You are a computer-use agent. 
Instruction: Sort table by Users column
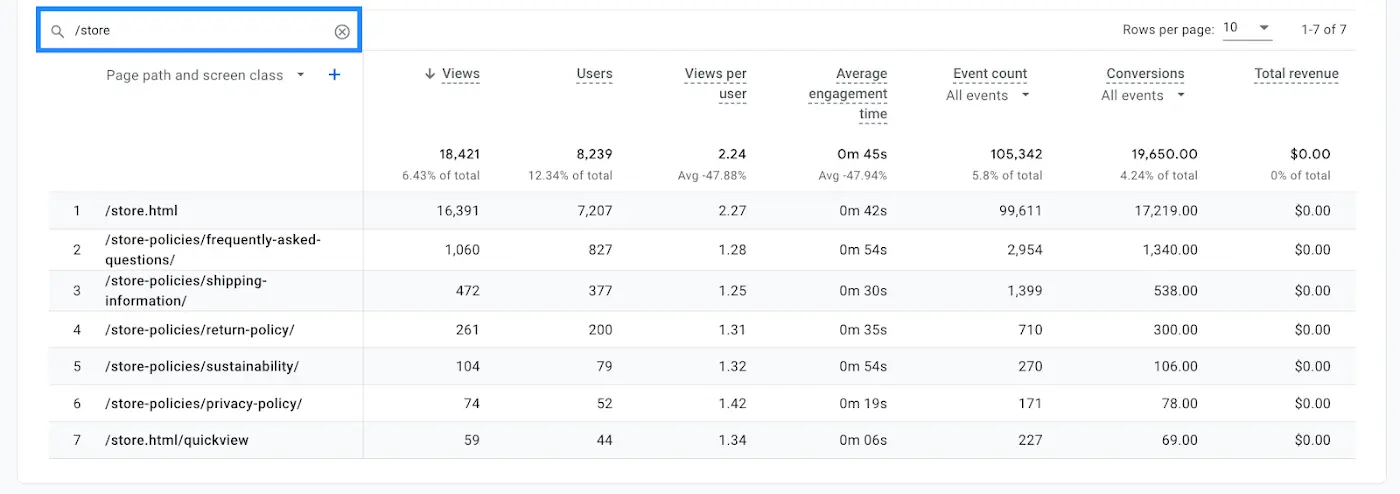coord(594,73)
